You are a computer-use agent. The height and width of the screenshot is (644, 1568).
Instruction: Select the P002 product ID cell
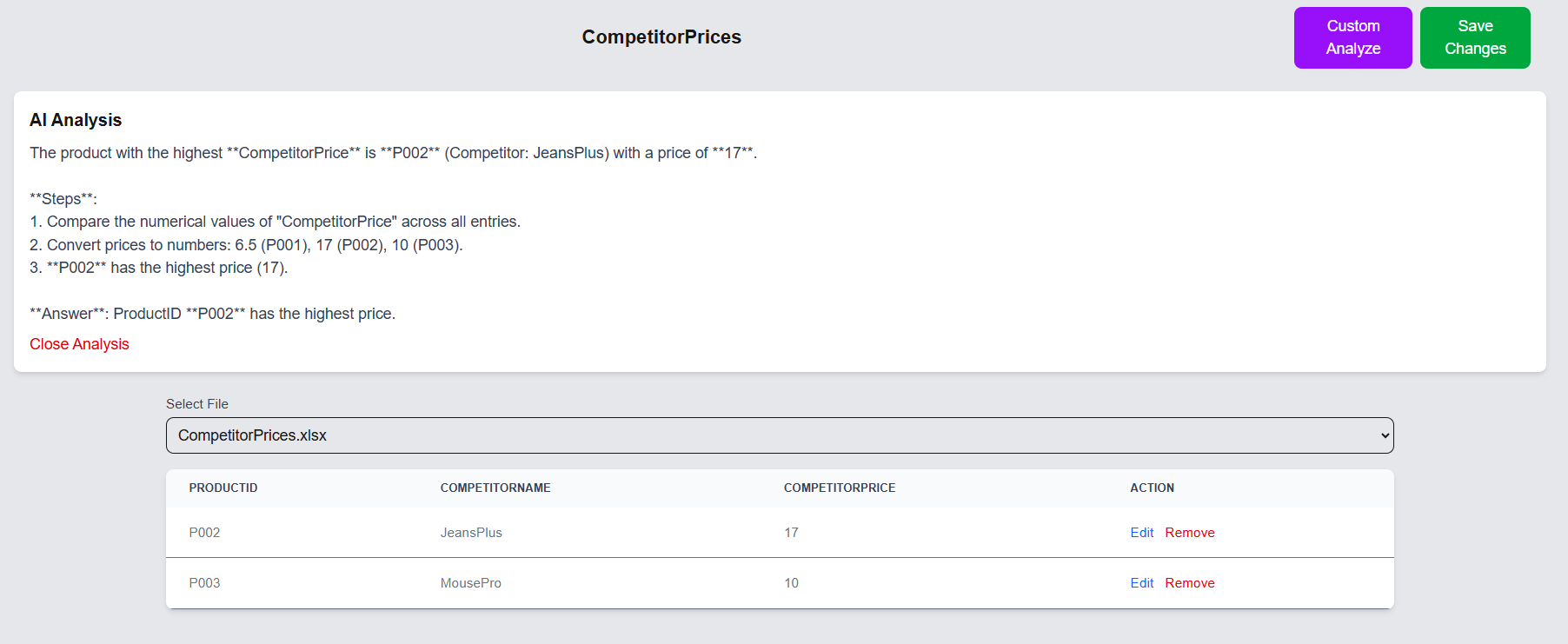tap(204, 533)
